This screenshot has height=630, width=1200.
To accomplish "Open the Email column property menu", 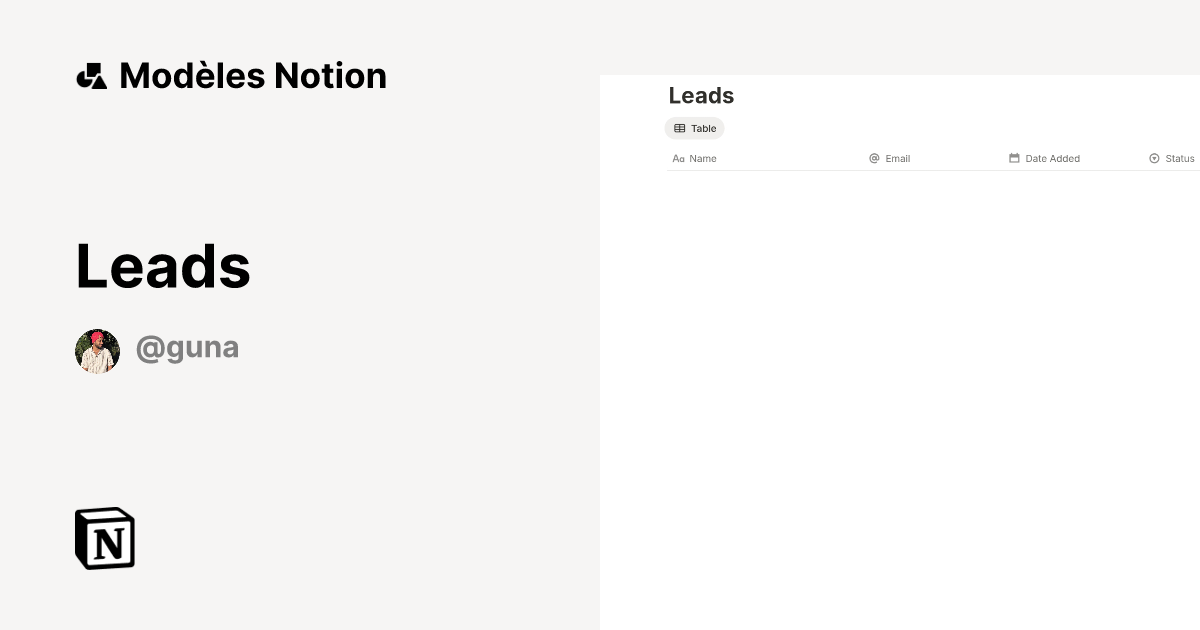I will tap(897, 158).
